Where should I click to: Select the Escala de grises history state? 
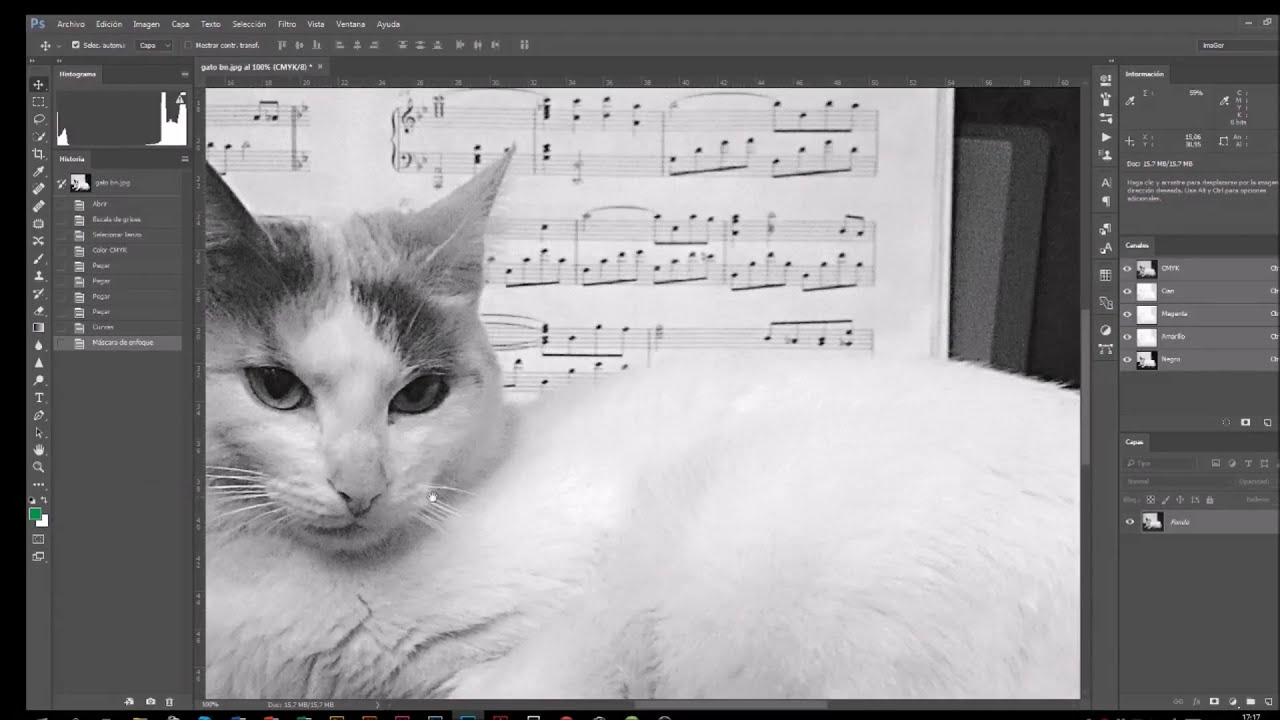(x=120, y=219)
